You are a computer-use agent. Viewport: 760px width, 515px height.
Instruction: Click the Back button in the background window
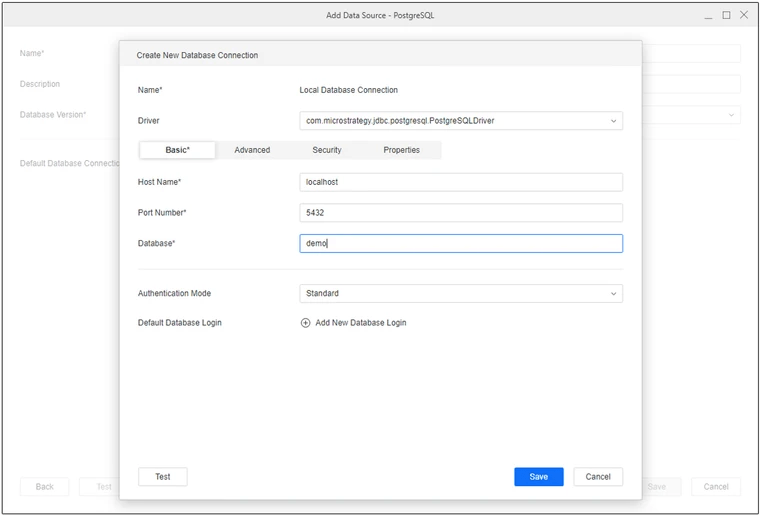45,487
